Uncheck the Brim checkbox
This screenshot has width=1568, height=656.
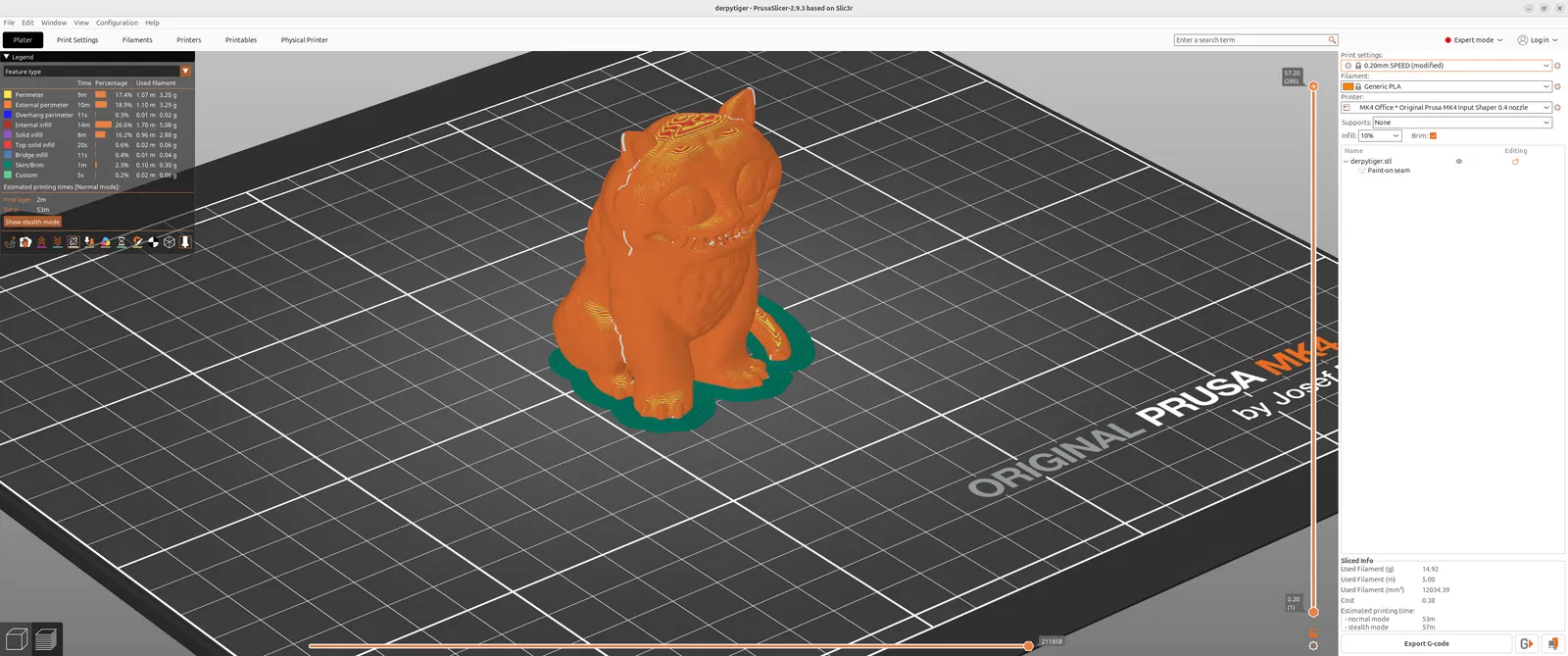[1433, 136]
